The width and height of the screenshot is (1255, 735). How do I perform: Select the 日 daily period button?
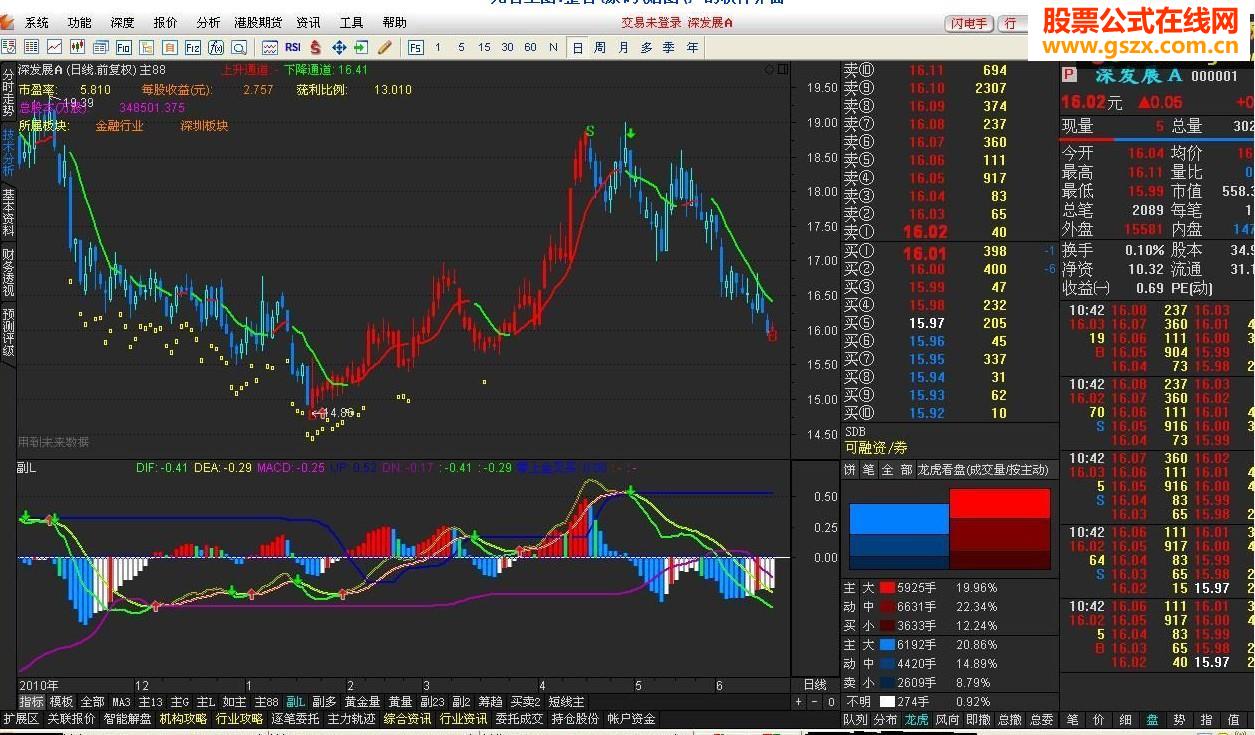[577, 47]
